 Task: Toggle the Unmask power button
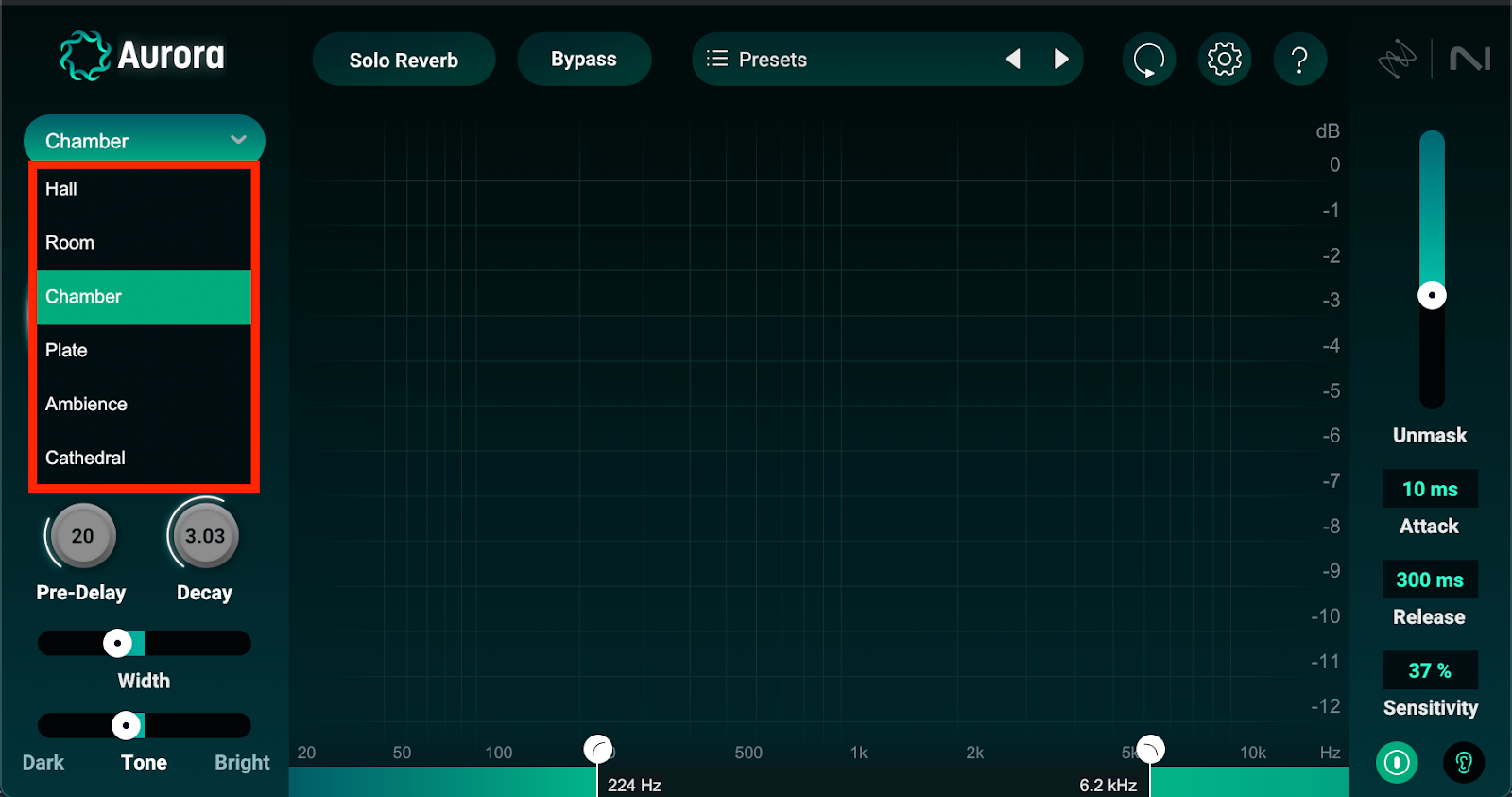pyautogui.click(x=1397, y=762)
